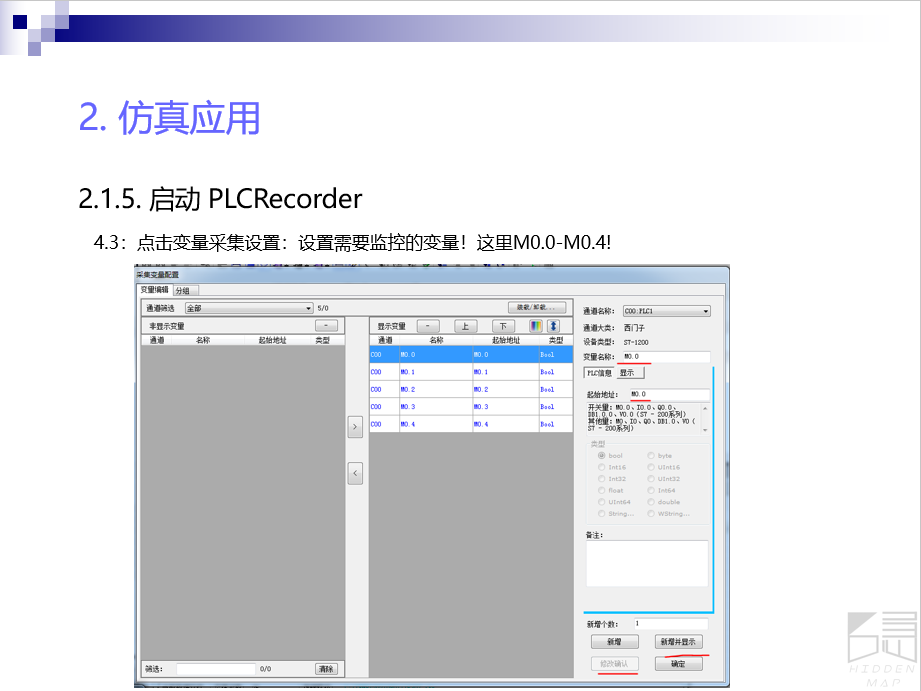This screenshot has width=921, height=691.
Task: Click minus button beside 显示变量
Action: (x=427, y=326)
